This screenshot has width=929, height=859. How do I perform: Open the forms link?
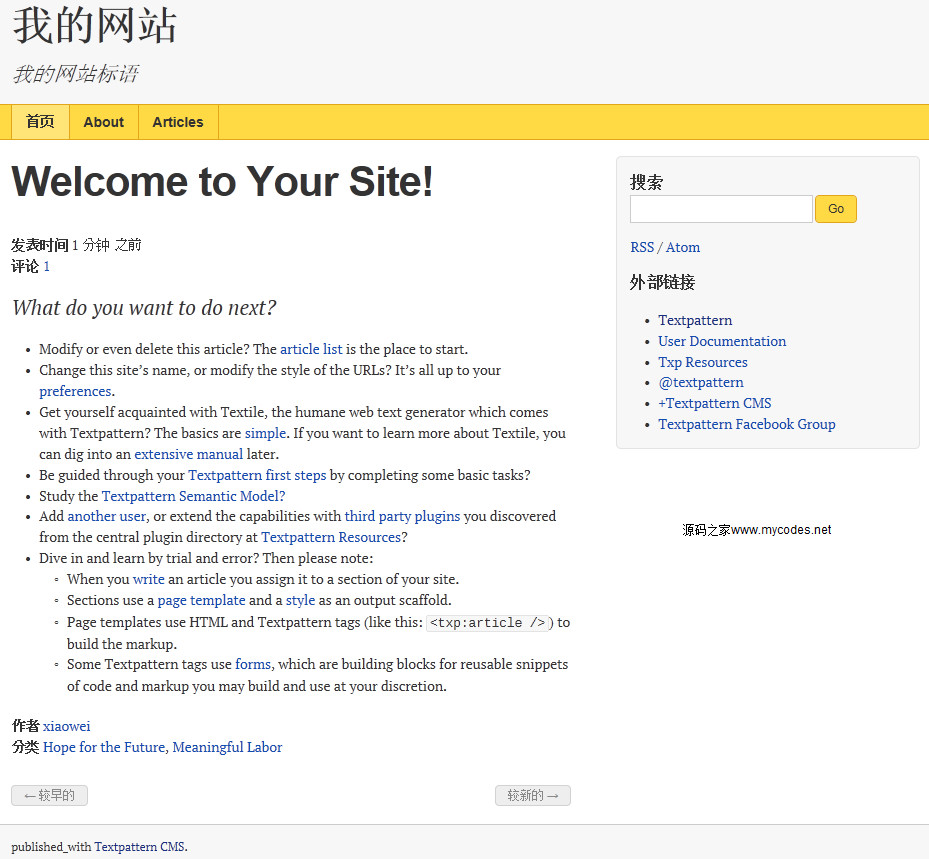point(253,665)
